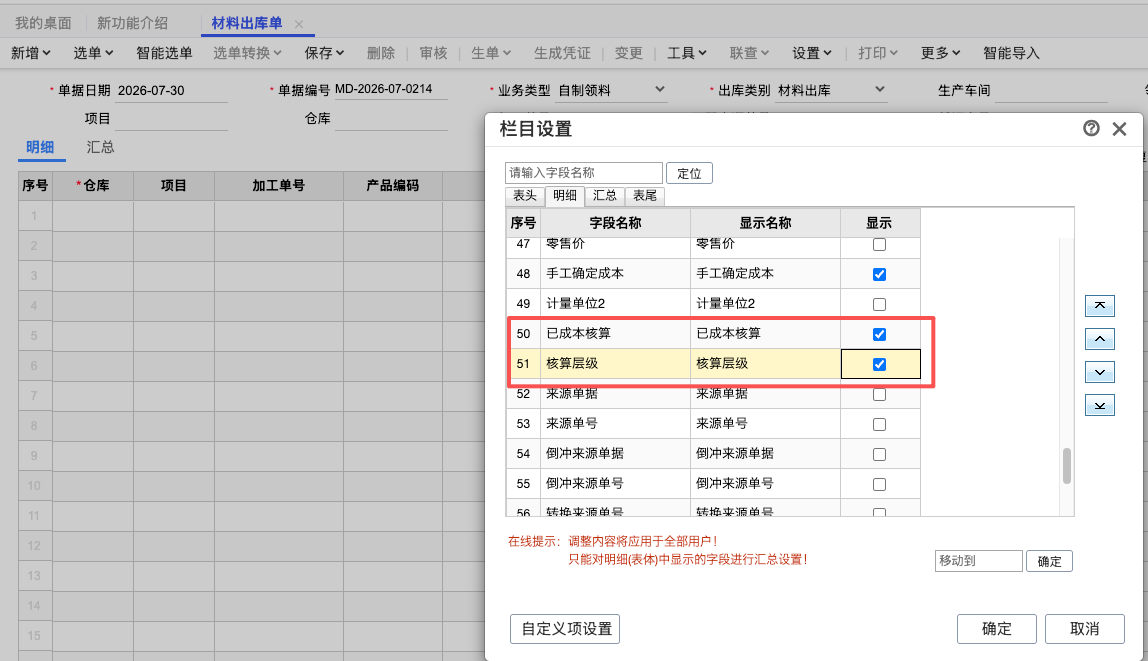This screenshot has width=1148, height=661.
Task: Click the 确定 button beside 移动到
Action: [1049, 561]
